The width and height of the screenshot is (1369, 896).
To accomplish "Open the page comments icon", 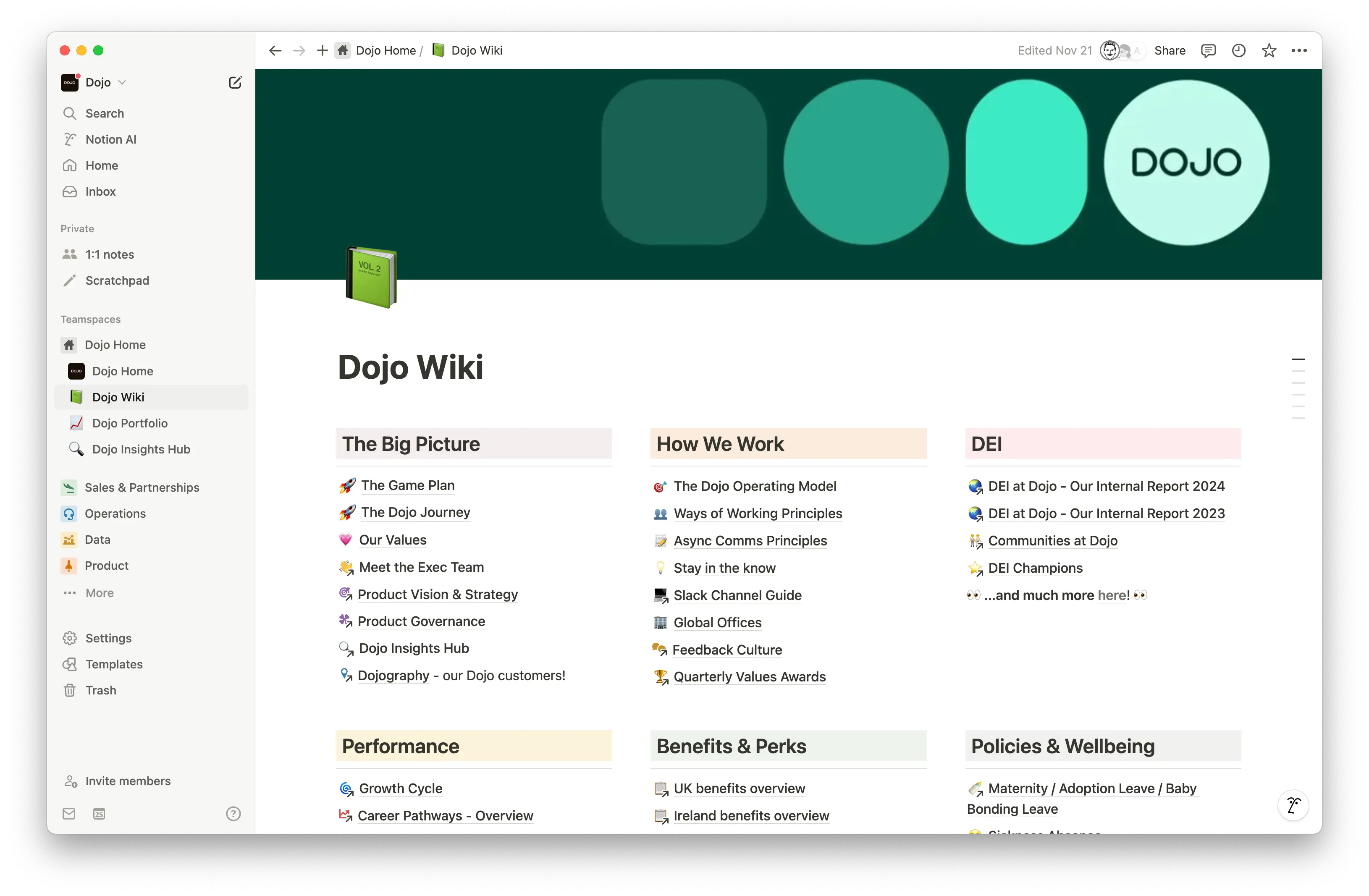I will pos(1208,51).
